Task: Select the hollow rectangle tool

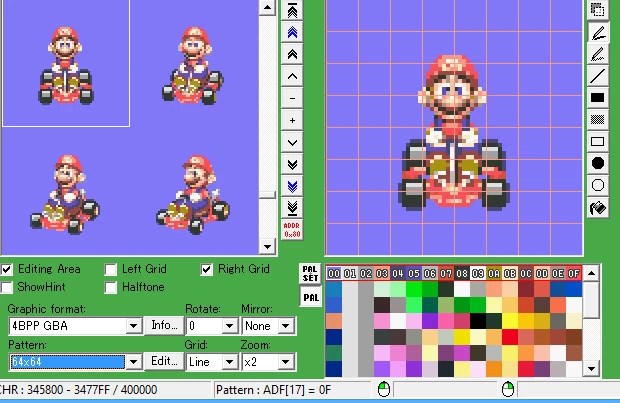Action: tap(597, 141)
